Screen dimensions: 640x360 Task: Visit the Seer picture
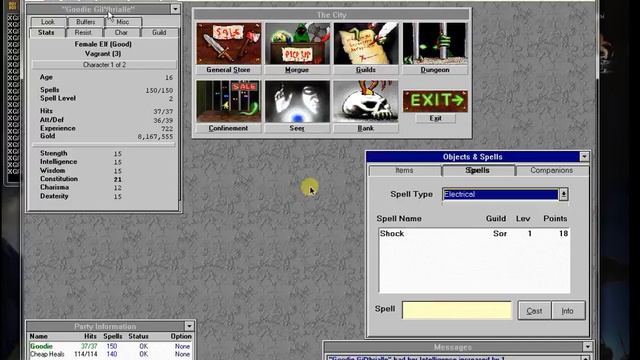297,101
